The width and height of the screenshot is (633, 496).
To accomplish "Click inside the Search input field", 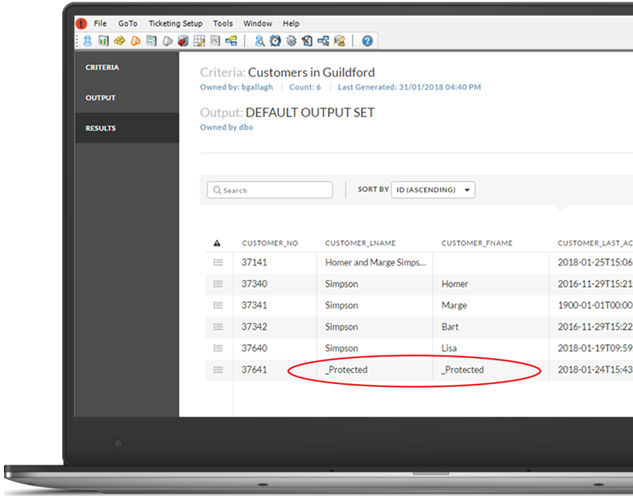I will [270, 190].
